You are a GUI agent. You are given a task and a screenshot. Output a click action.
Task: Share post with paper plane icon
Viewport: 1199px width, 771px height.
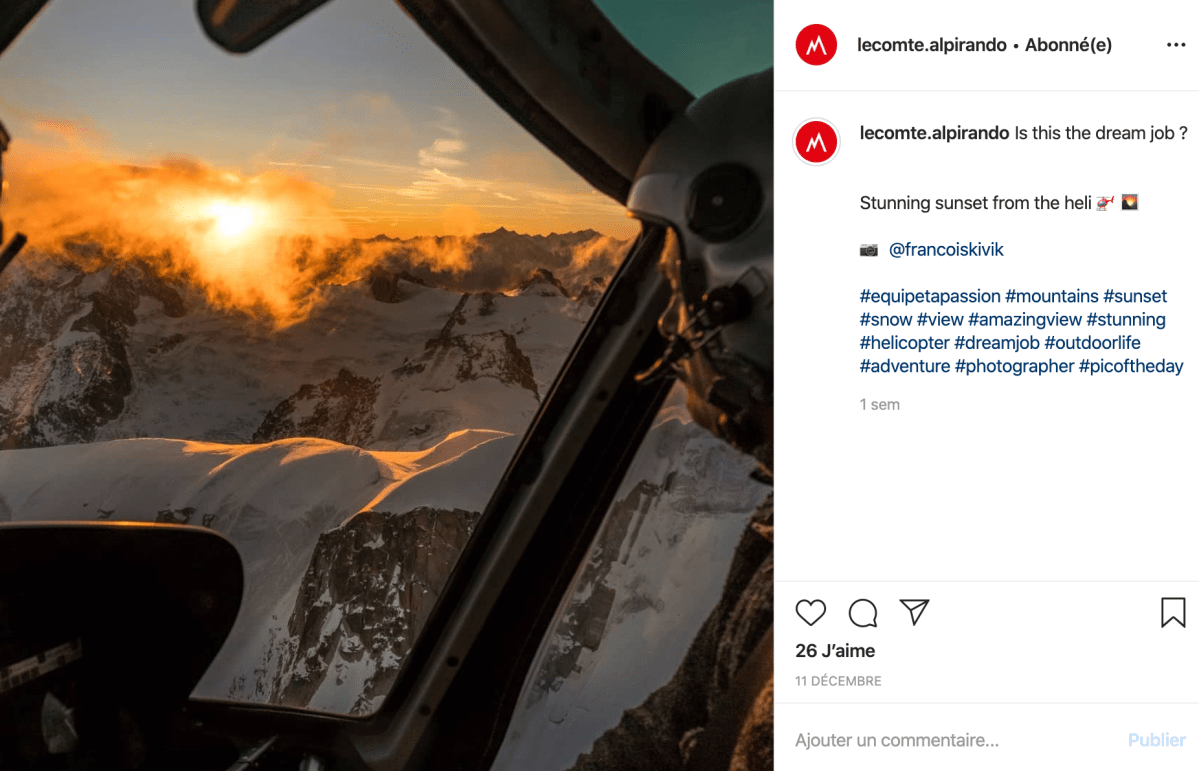pos(915,612)
